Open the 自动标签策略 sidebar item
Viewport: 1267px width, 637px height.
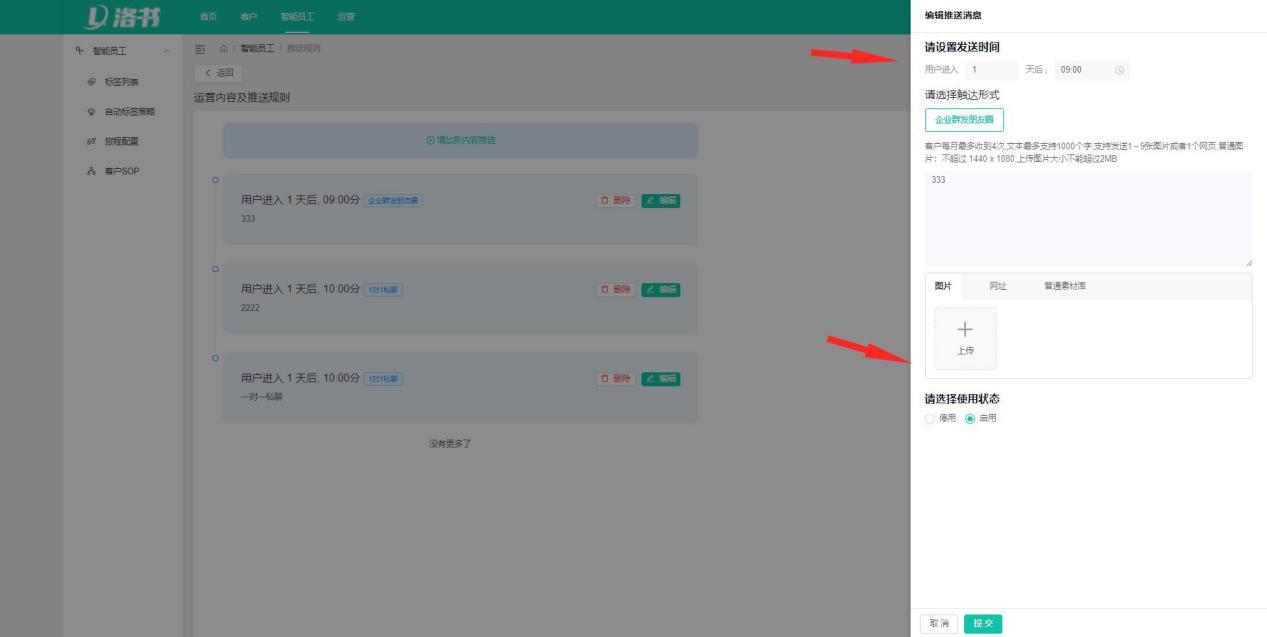[128, 111]
